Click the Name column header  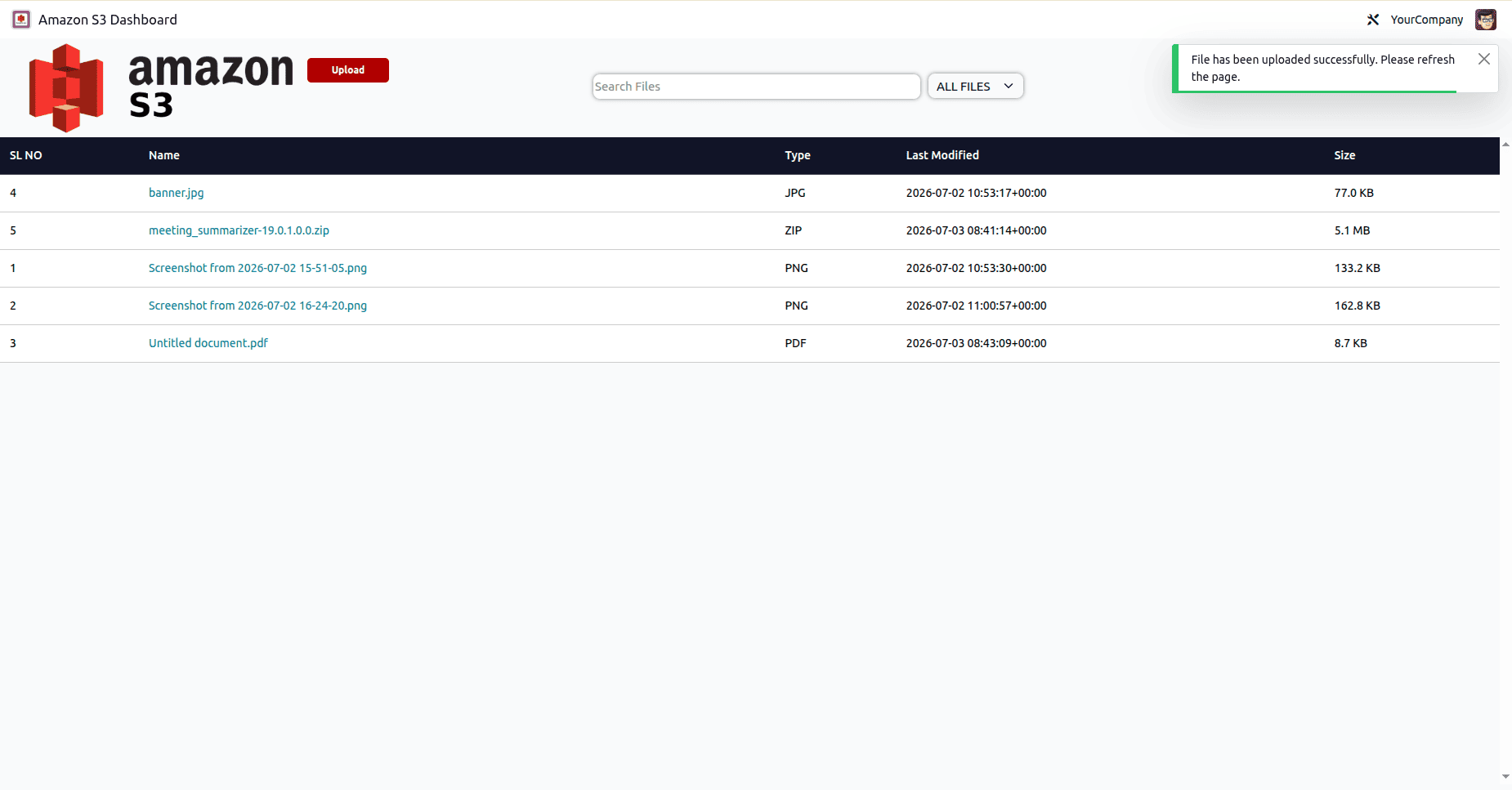pyautogui.click(x=164, y=155)
